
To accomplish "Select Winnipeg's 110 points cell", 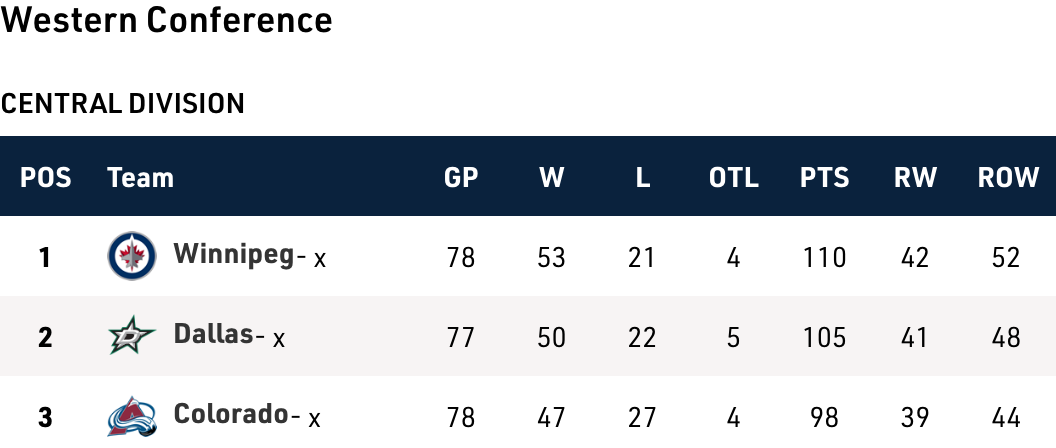I will coord(825,257).
